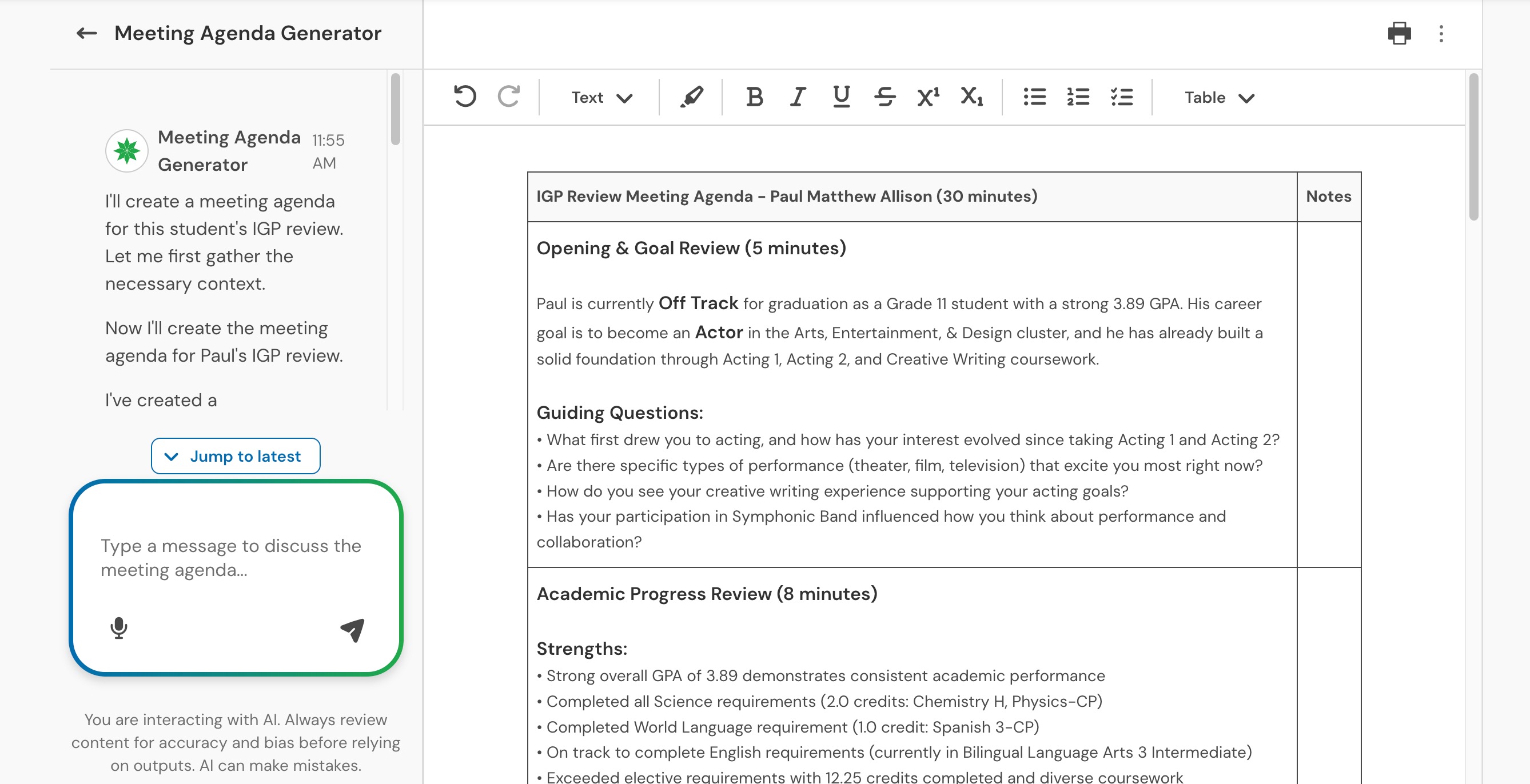Toggle italic formatting
Viewport: 1530px width, 784px height.
[x=798, y=97]
